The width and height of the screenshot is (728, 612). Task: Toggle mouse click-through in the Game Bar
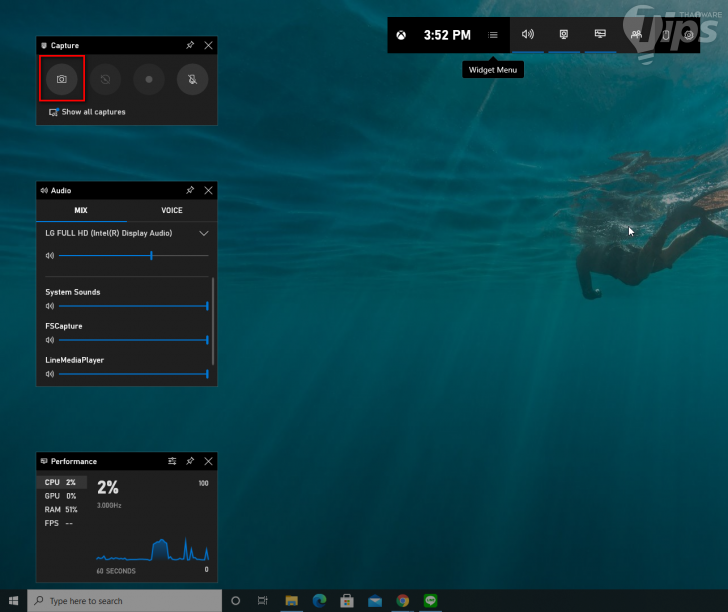[666, 35]
